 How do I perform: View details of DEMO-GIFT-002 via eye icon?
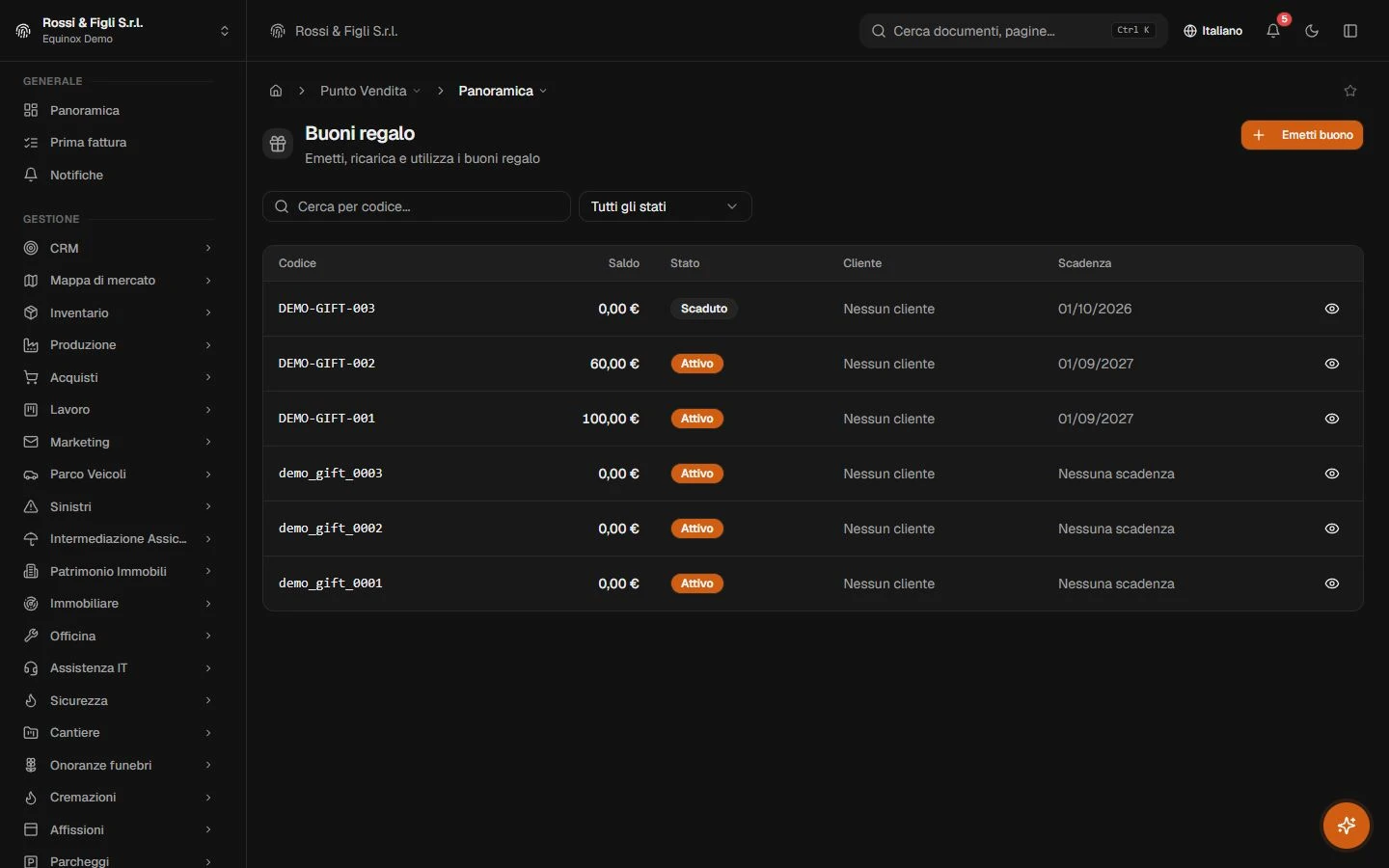point(1332,364)
